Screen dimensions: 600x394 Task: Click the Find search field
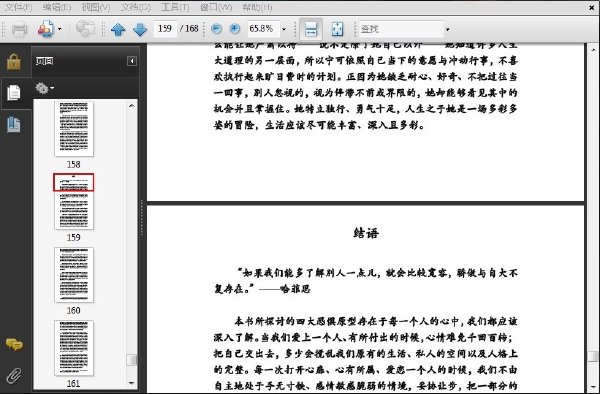(401, 29)
